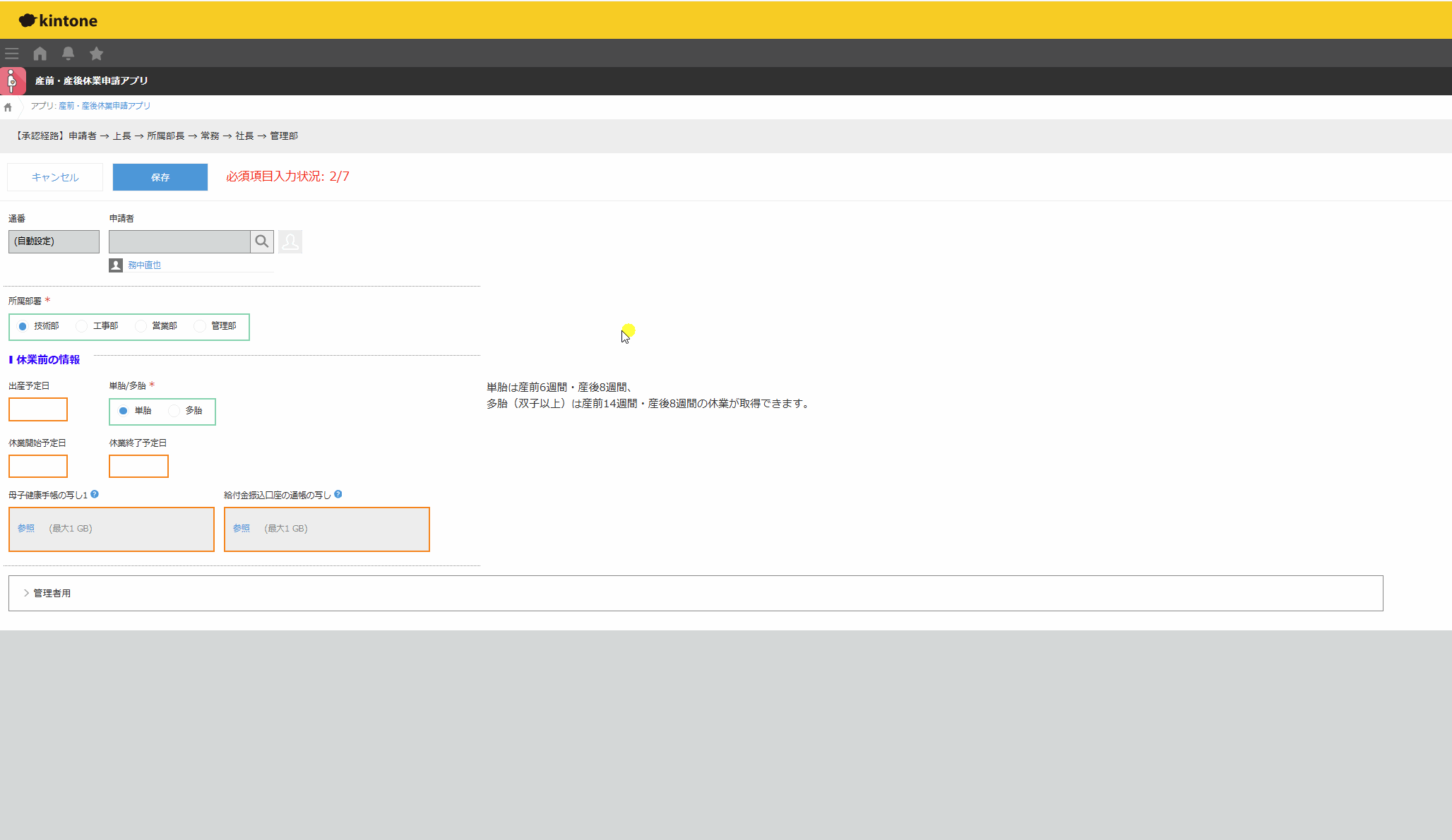Click the favorites star icon
Viewport: 1452px width, 840px height.
97,54
